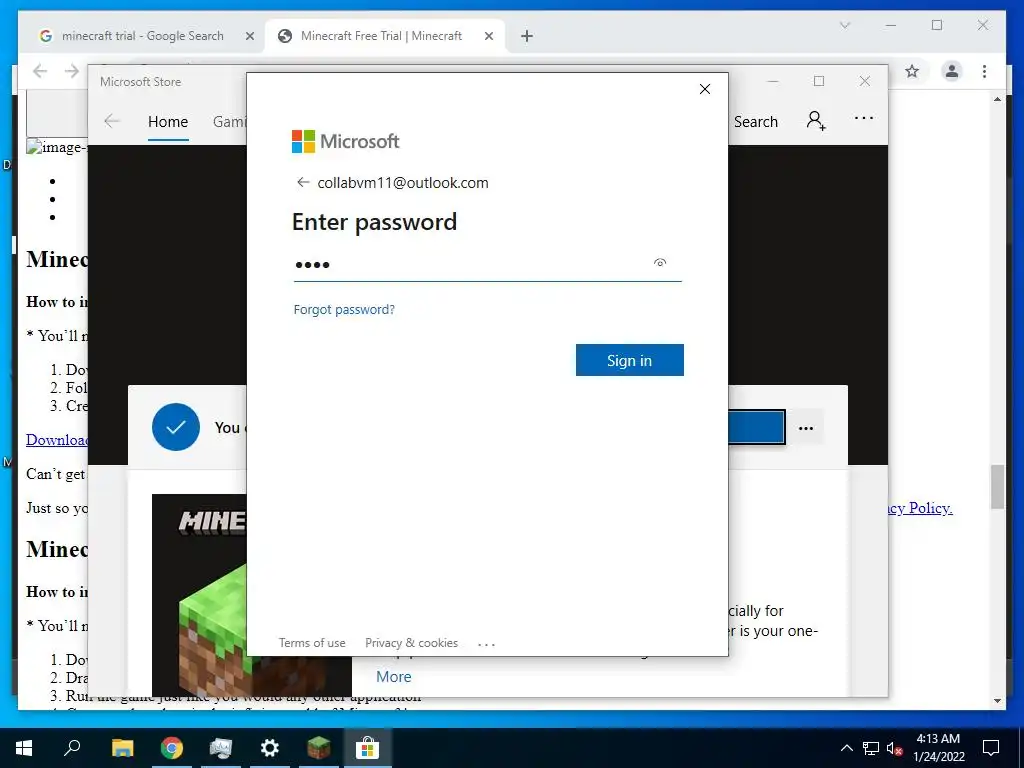
Task: Open a new Chrome tab
Action: [x=527, y=36]
